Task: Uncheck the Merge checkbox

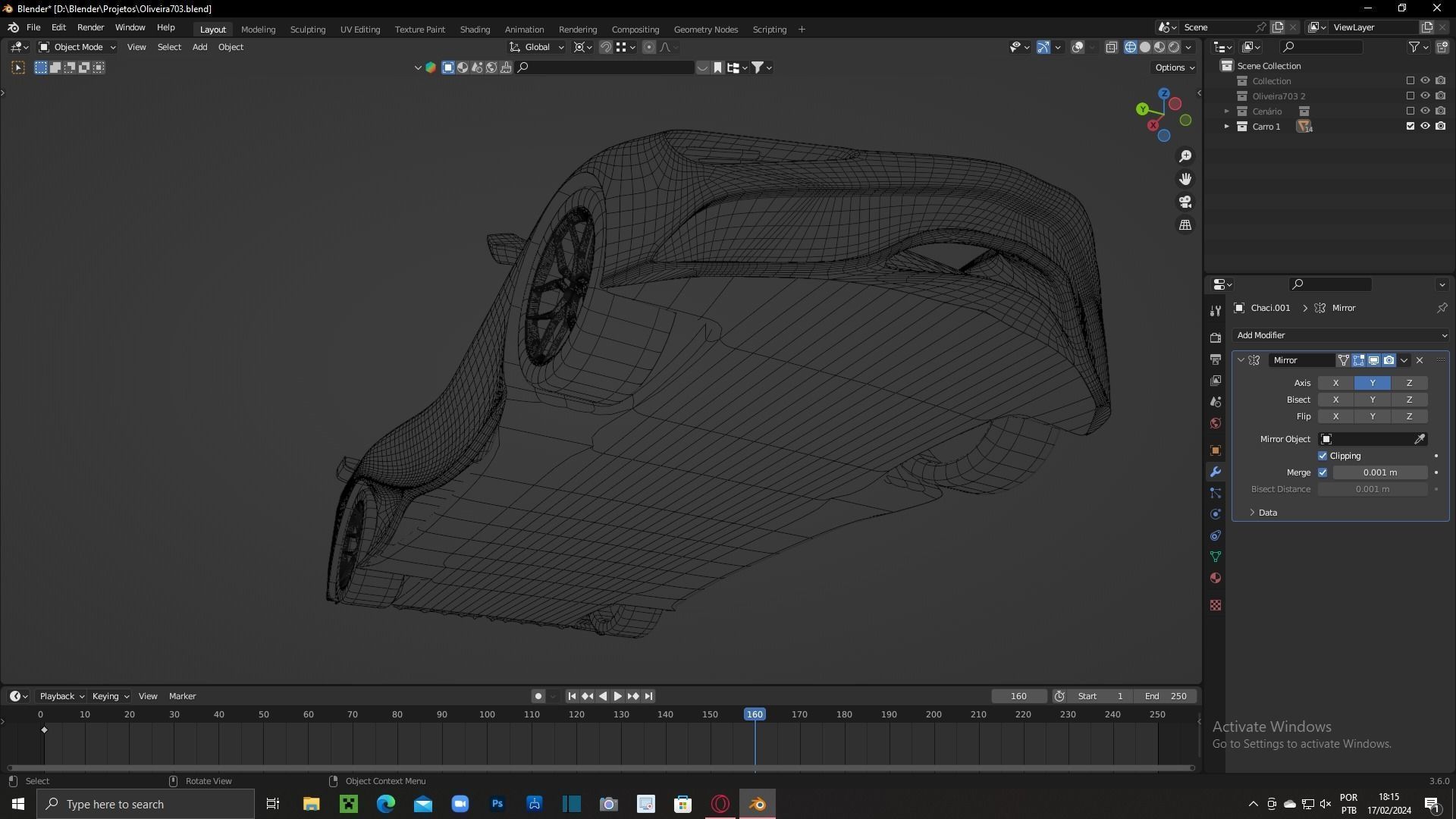Action: (x=1323, y=472)
